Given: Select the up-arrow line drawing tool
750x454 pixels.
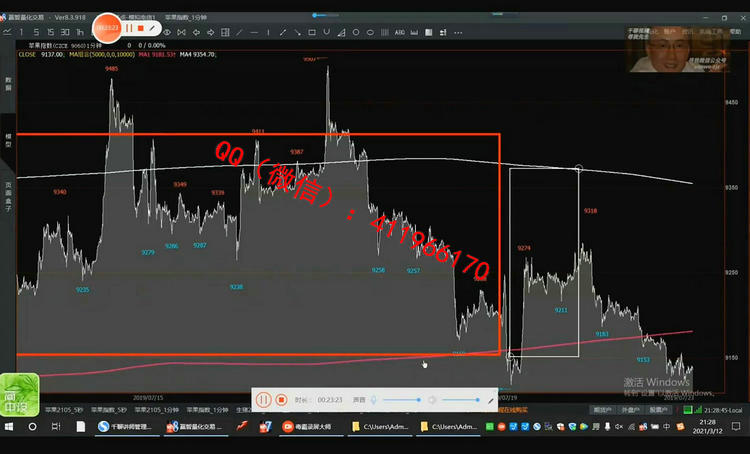Looking at the screenshot, I should tap(283, 33).
